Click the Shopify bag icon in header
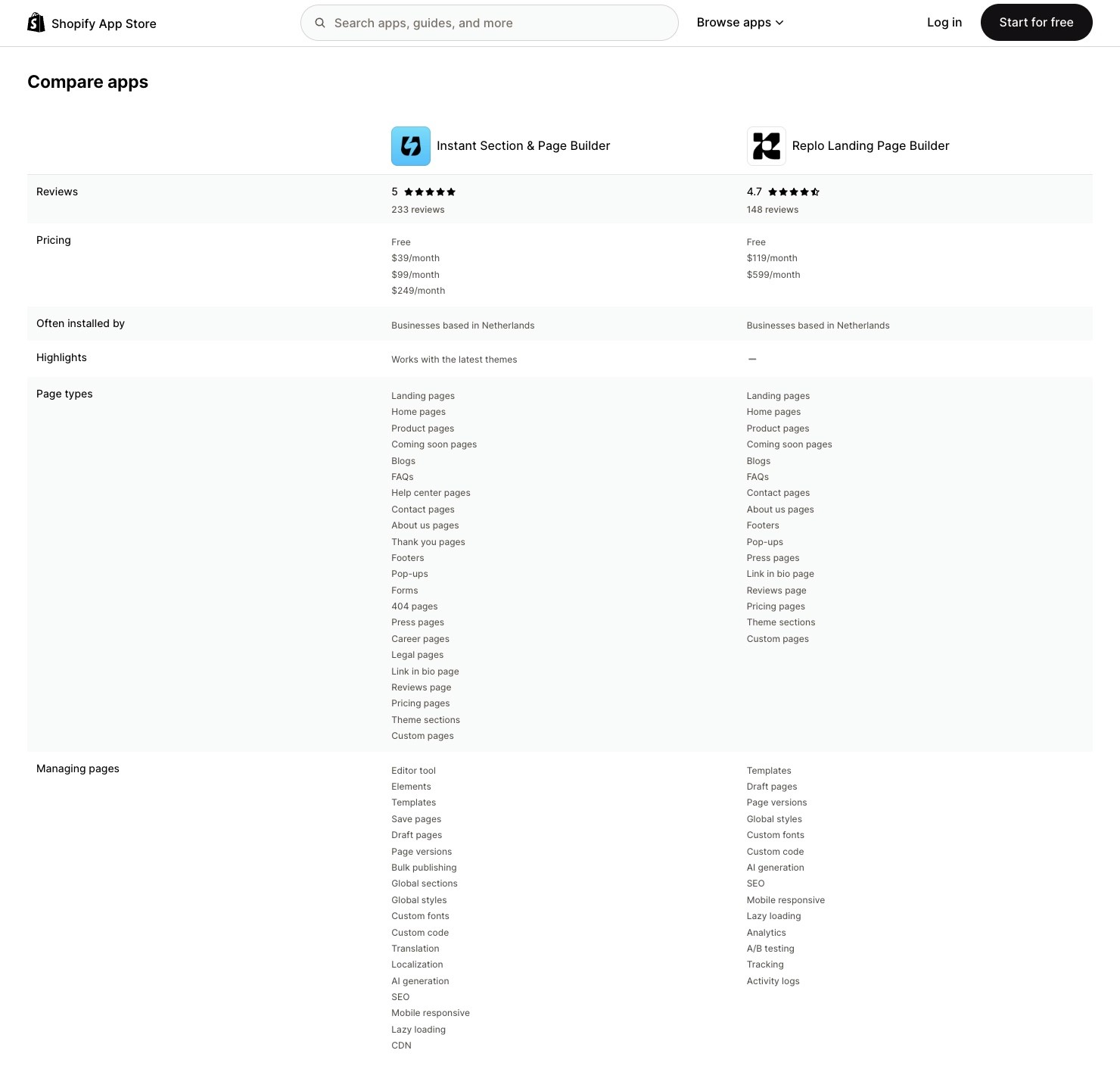 (36, 22)
